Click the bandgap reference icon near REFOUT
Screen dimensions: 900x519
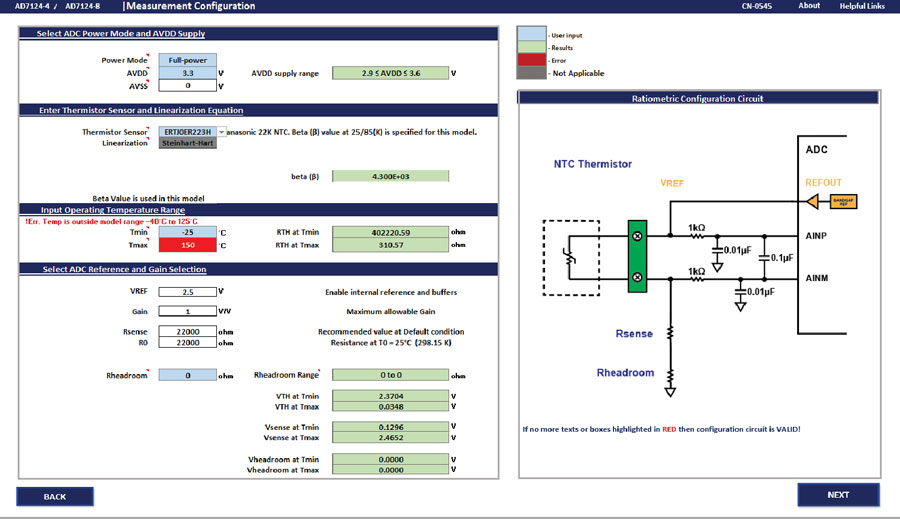click(x=844, y=202)
